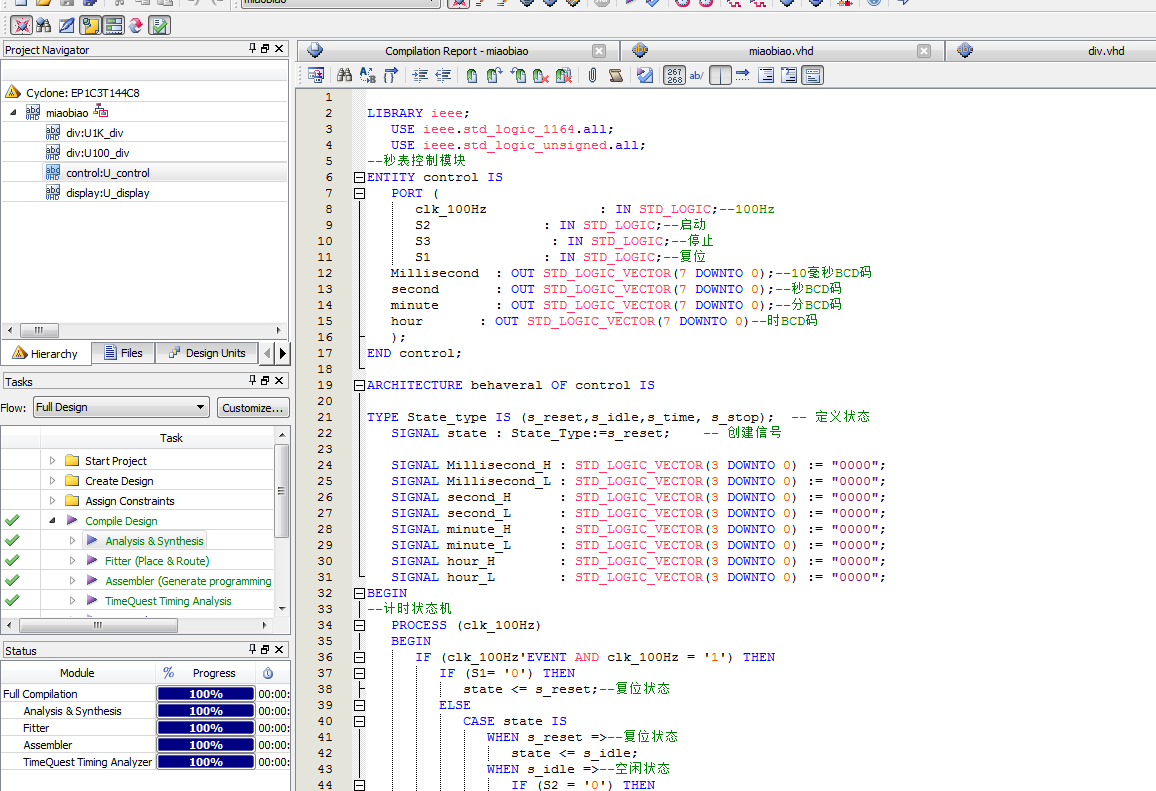The width and height of the screenshot is (1156, 791).
Task: Collapse the Compile Design task group
Action: [x=51, y=521]
